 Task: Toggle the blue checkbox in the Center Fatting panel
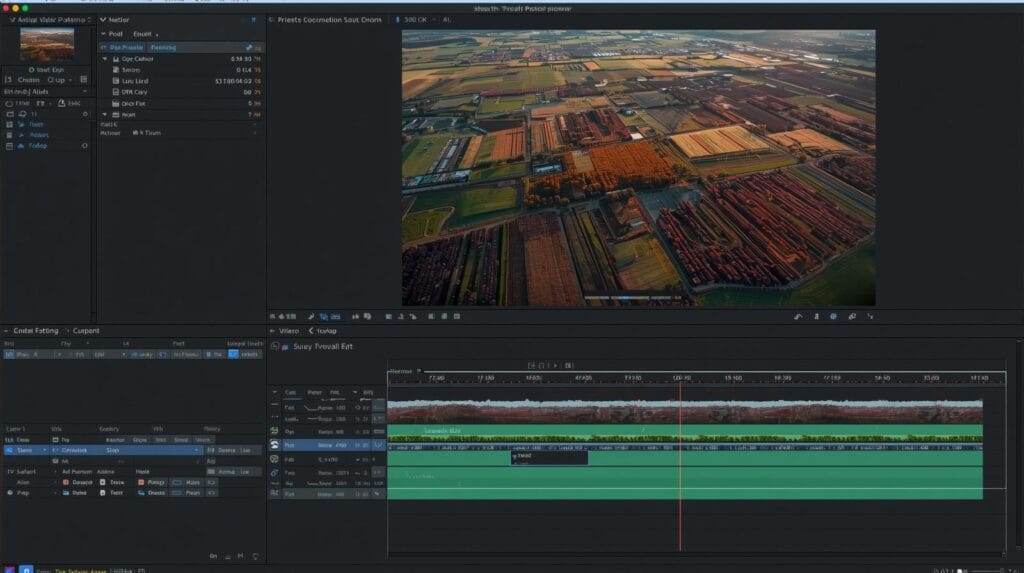point(233,354)
